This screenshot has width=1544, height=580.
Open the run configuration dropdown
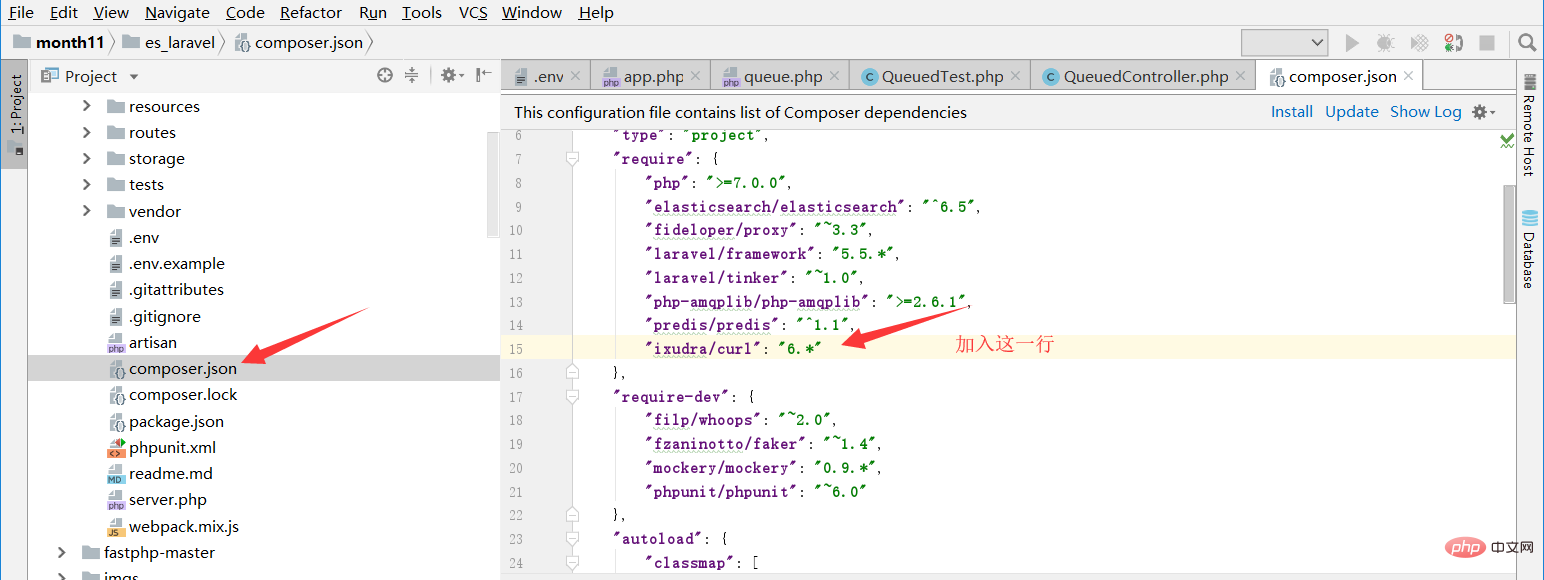coord(1284,43)
